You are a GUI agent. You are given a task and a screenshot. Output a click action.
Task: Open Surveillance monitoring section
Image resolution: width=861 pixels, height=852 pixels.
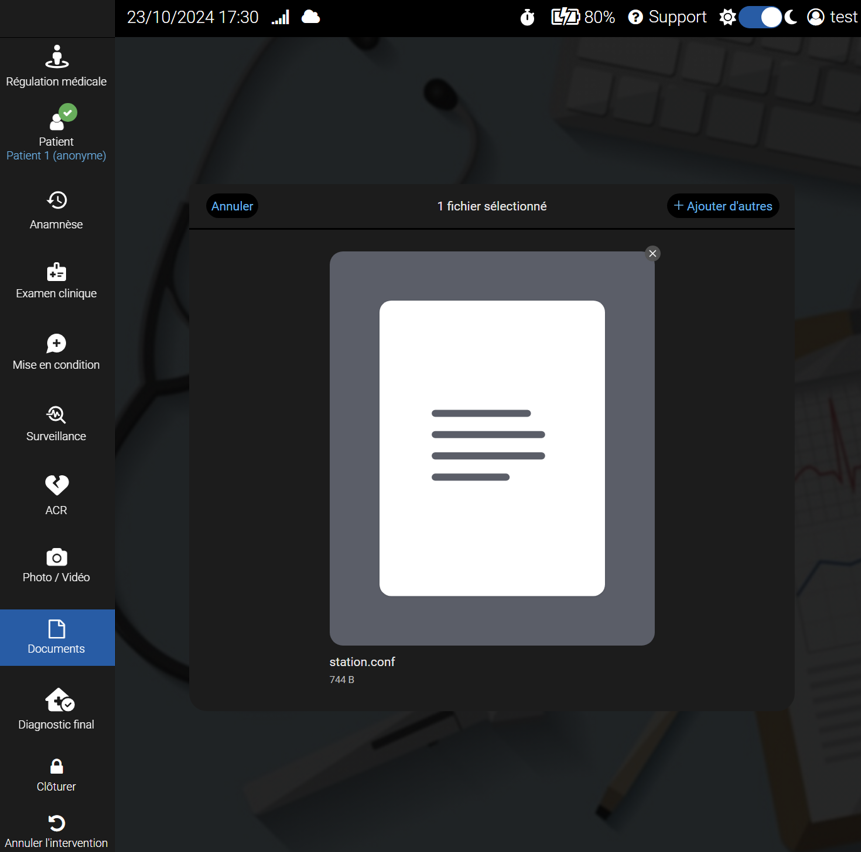pyautogui.click(x=57, y=424)
